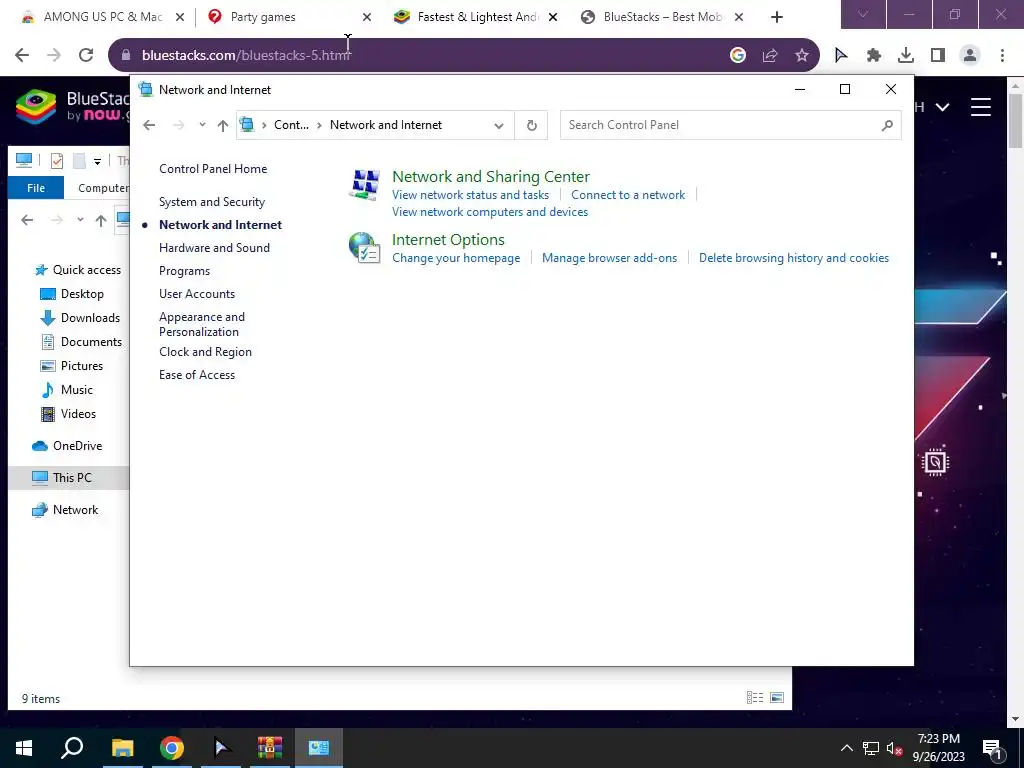
Task: Open Chrome from taskbar
Action: click(x=172, y=748)
